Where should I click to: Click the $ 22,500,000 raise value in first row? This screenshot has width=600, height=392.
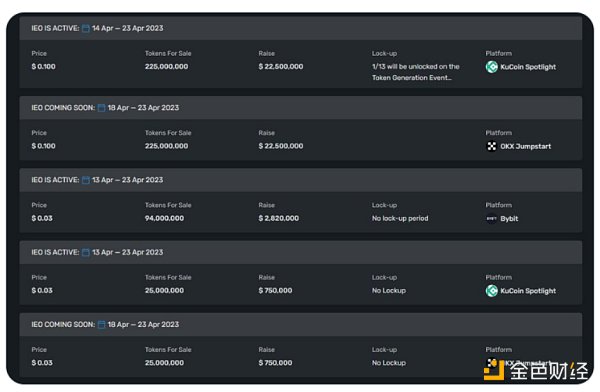pyautogui.click(x=280, y=67)
